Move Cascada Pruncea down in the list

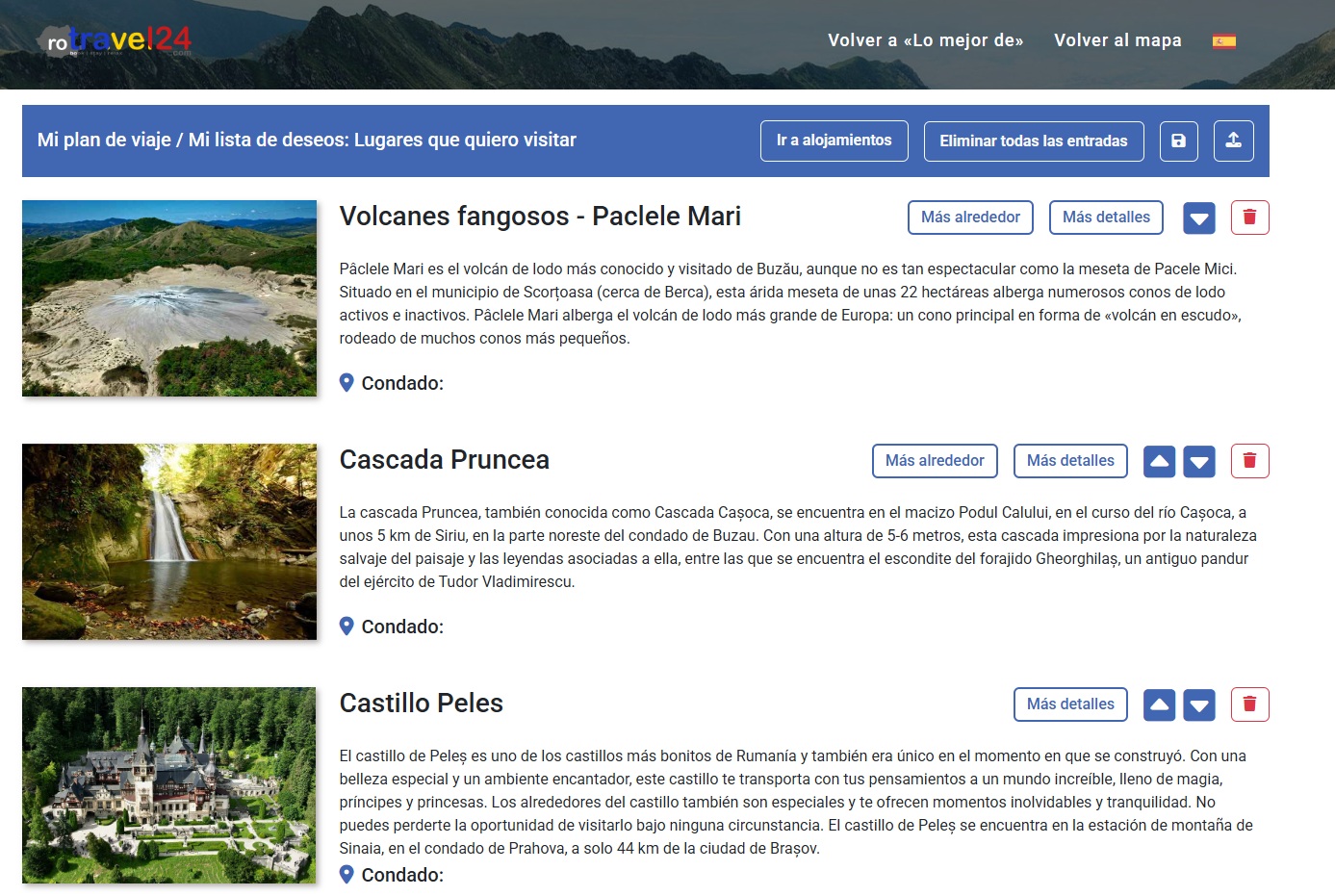[x=1198, y=462]
